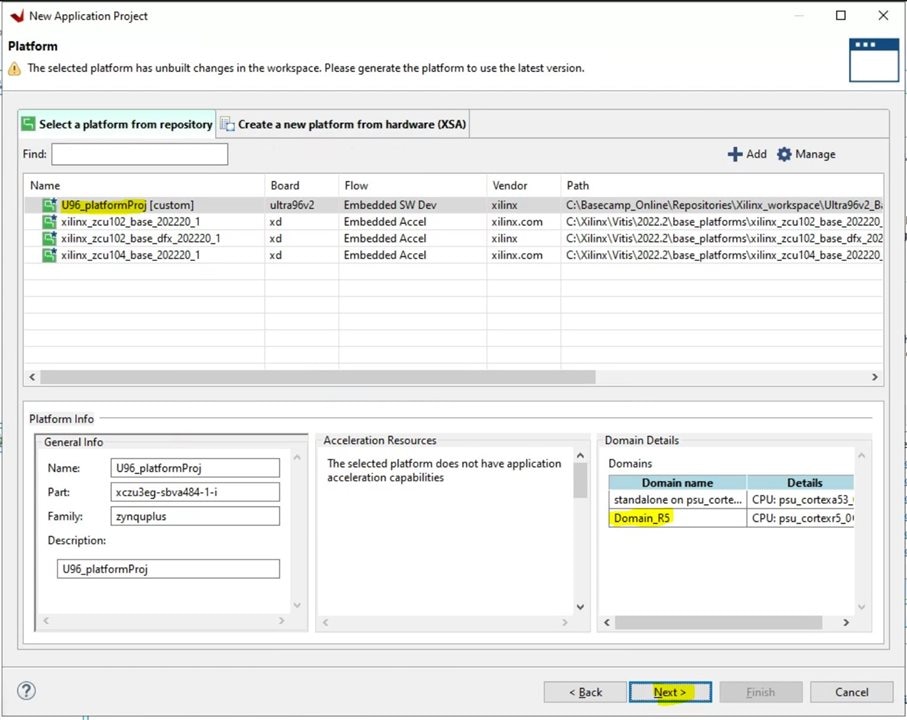Select the U96_platformProj platform icon
The image size is (907, 720).
coord(49,205)
